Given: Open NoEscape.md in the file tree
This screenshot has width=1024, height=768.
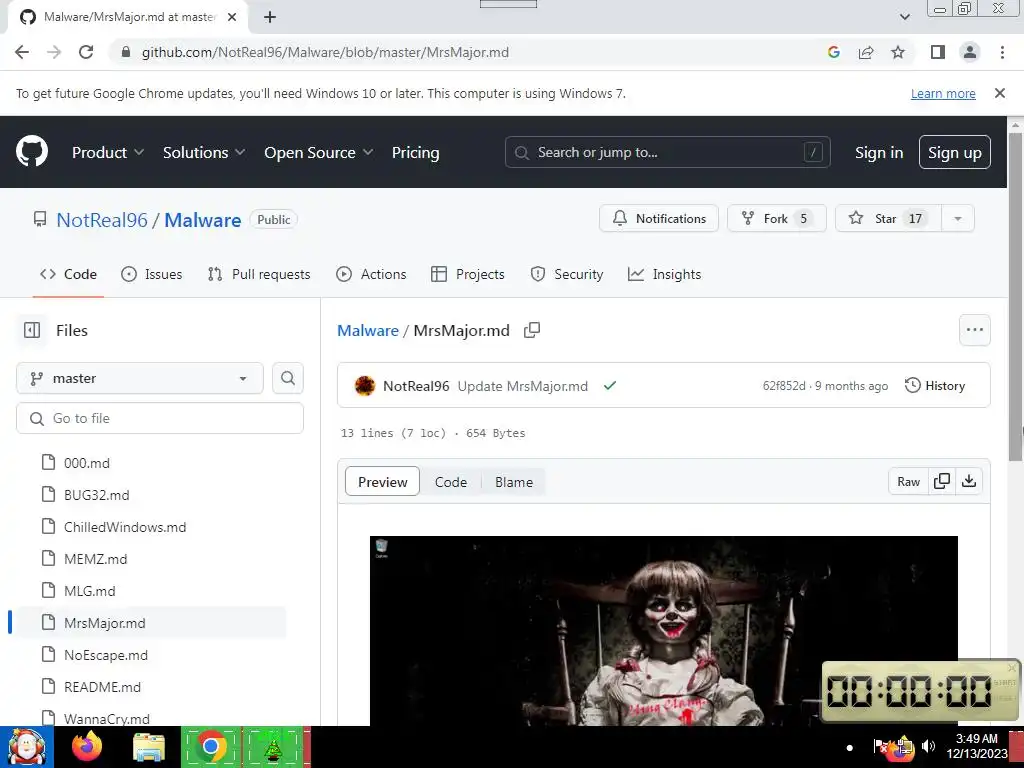Looking at the screenshot, I should [x=106, y=655].
